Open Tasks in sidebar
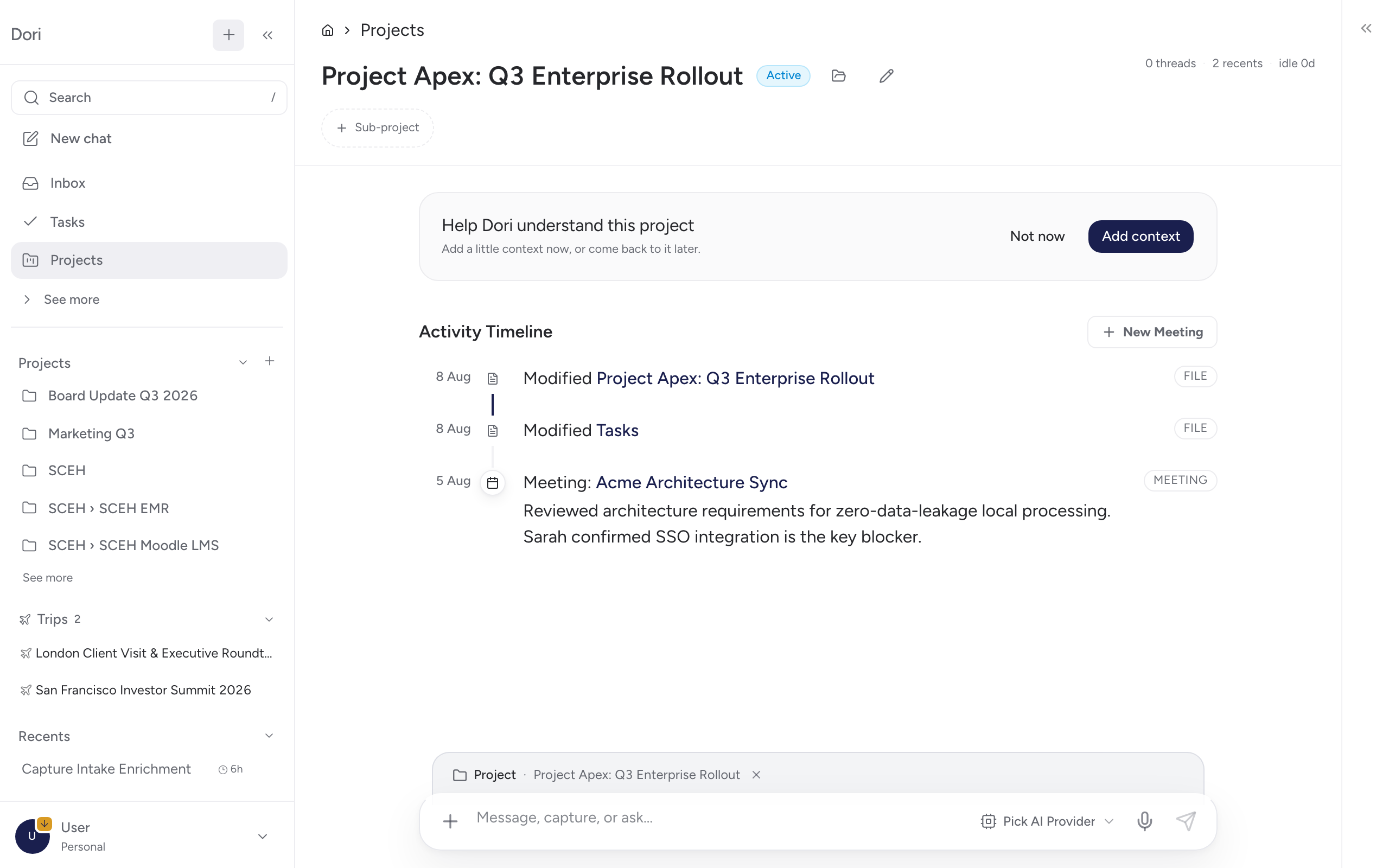This screenshot has height=868, width=1389. tap(149, 221)
